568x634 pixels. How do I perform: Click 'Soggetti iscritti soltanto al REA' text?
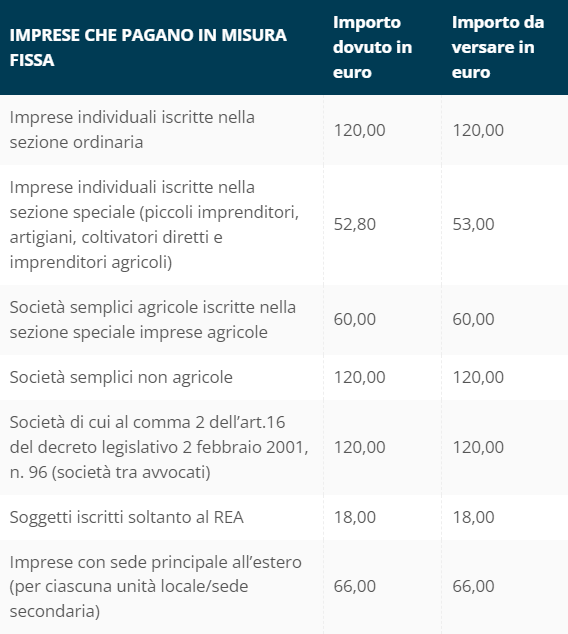(x=127, y=517)
